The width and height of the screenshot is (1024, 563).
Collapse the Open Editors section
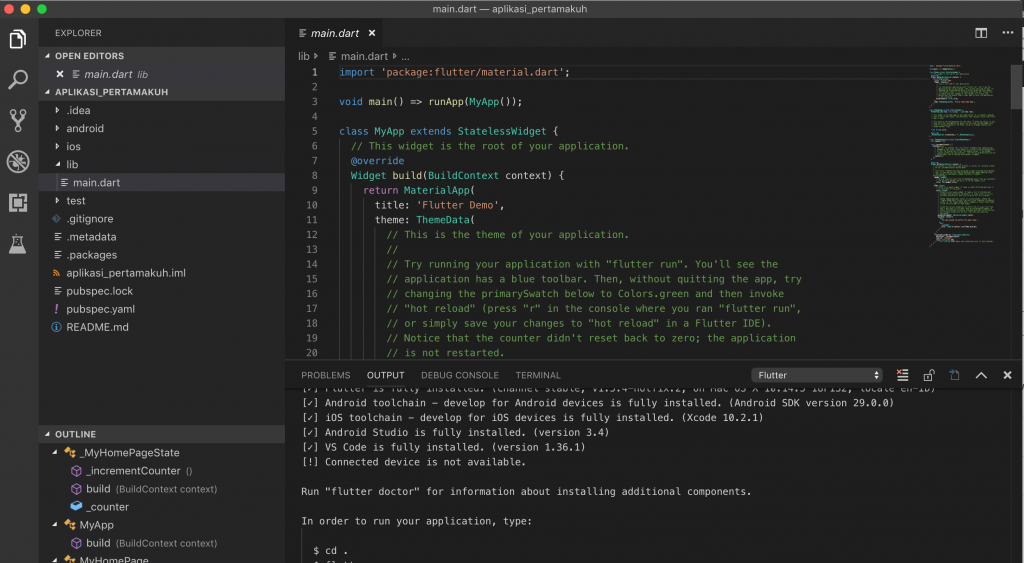click(x=90, y=56)
